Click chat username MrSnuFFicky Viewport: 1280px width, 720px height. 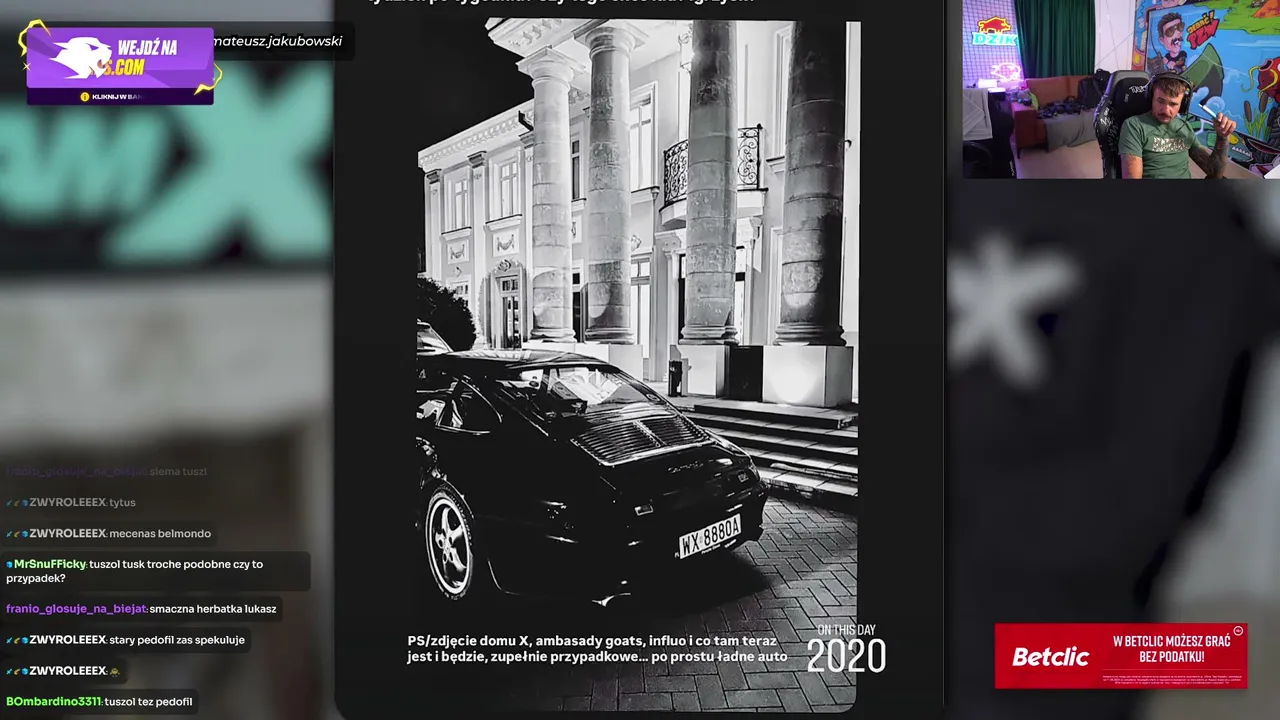50,565
